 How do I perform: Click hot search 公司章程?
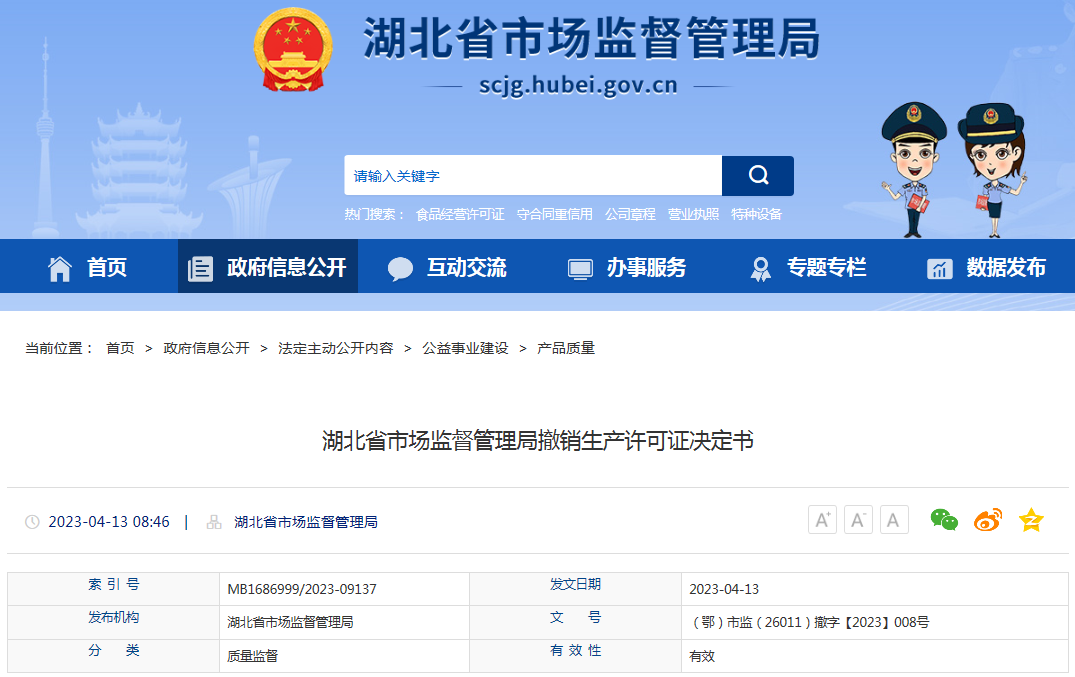pos(630,214)
